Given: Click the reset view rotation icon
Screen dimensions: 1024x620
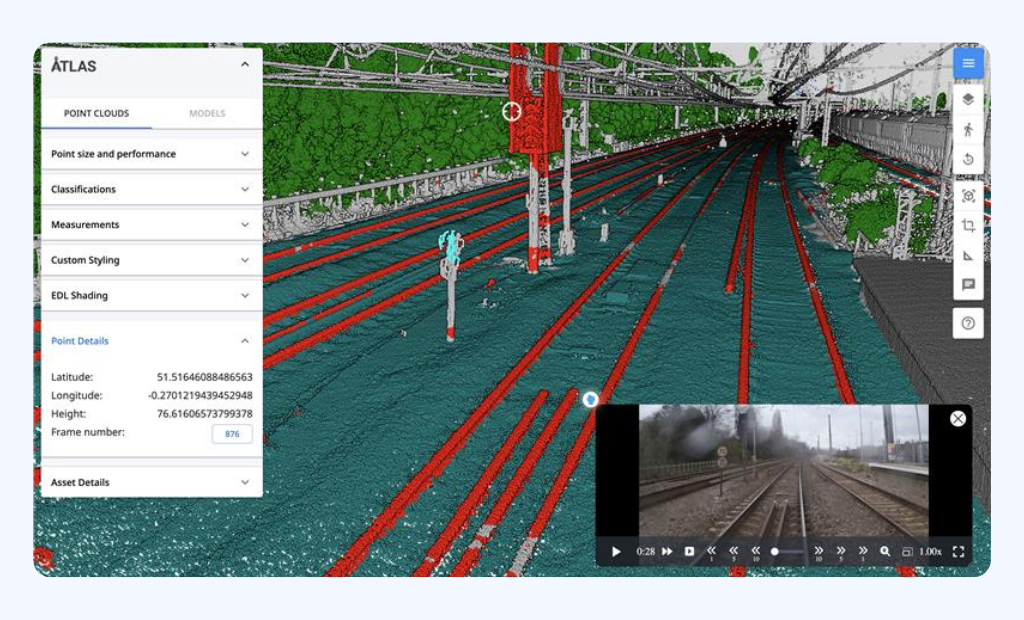Looking at the screenshot, I should click(967, 161).
